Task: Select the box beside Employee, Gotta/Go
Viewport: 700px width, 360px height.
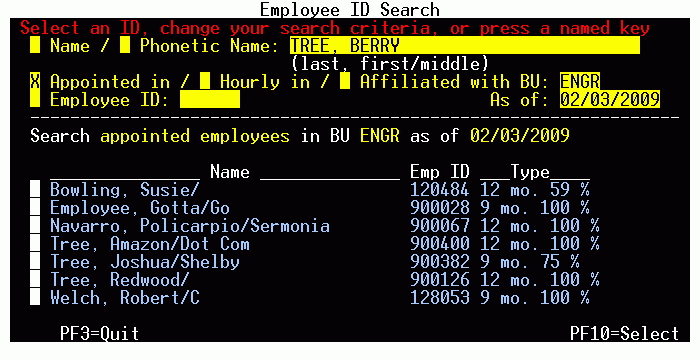Action: pyautogui.click(x=35, y=207)
